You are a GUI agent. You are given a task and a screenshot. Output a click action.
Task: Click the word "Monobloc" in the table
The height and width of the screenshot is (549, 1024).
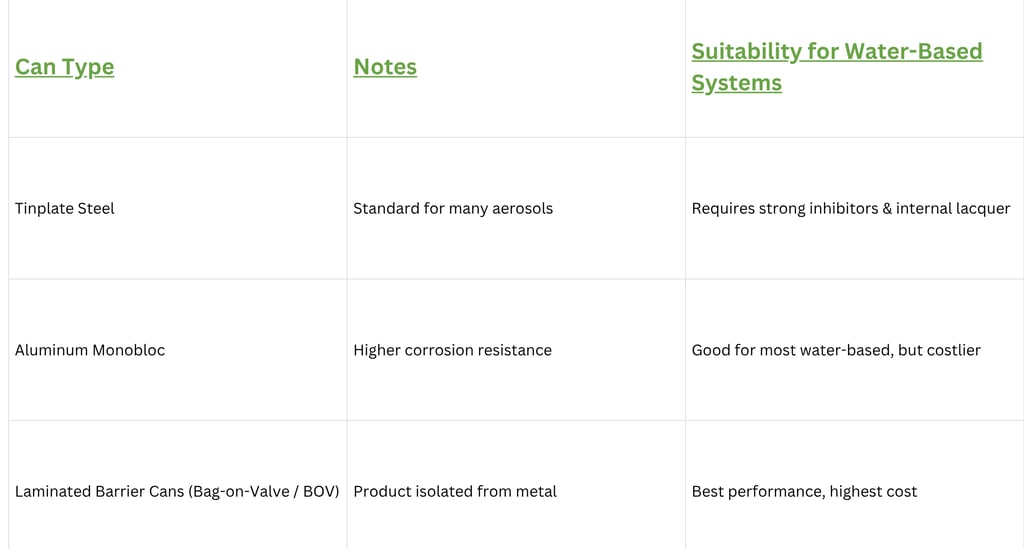(128, 350)
